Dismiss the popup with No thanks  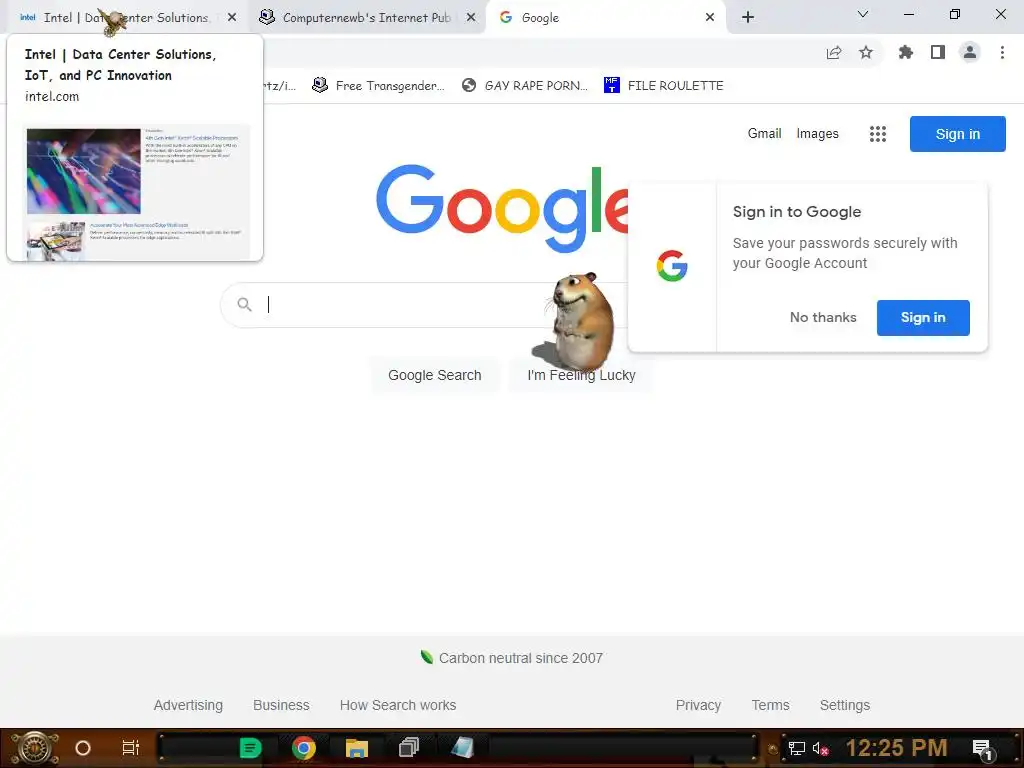point(823,317)
